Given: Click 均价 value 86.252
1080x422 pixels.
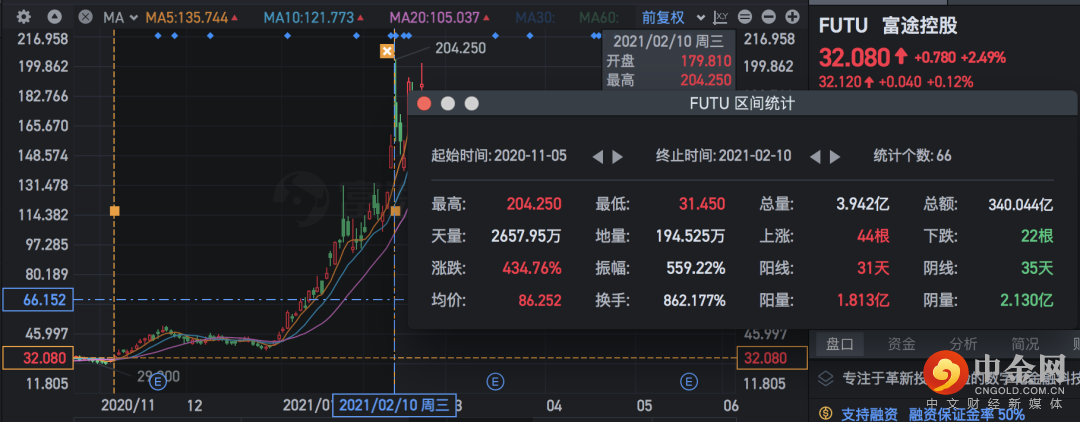Looking at the screenshot, I should (x=538, y=301).
